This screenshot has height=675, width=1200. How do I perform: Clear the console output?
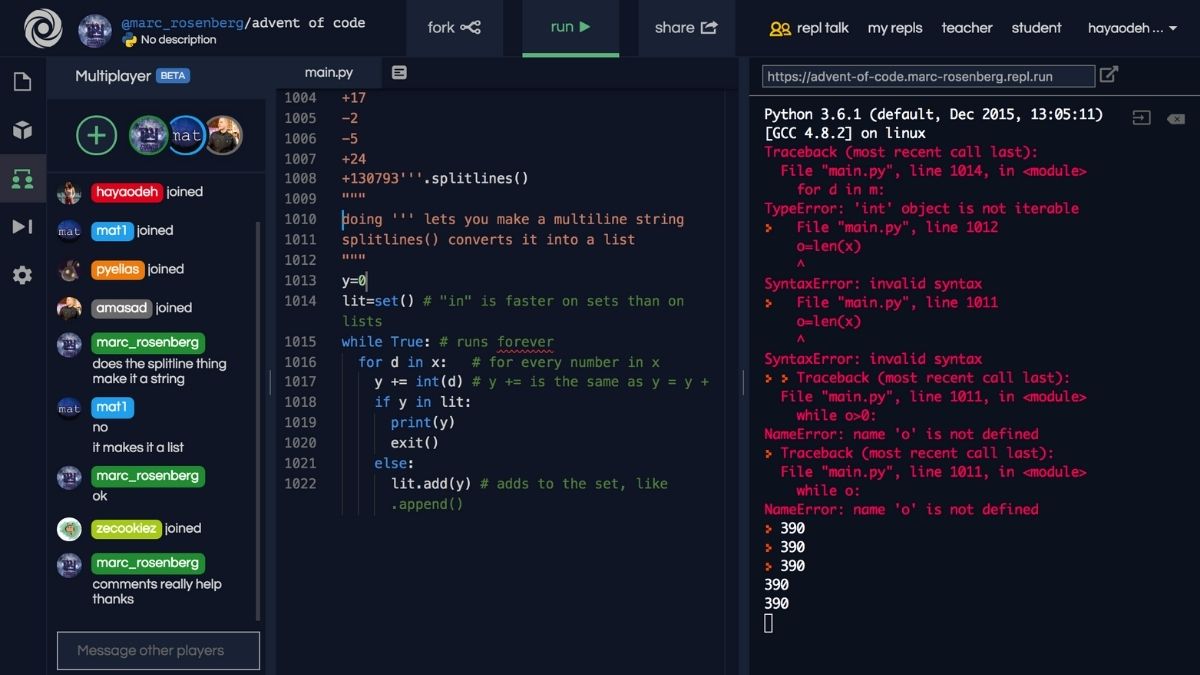pyautogui.click(x=1173, y=117)
